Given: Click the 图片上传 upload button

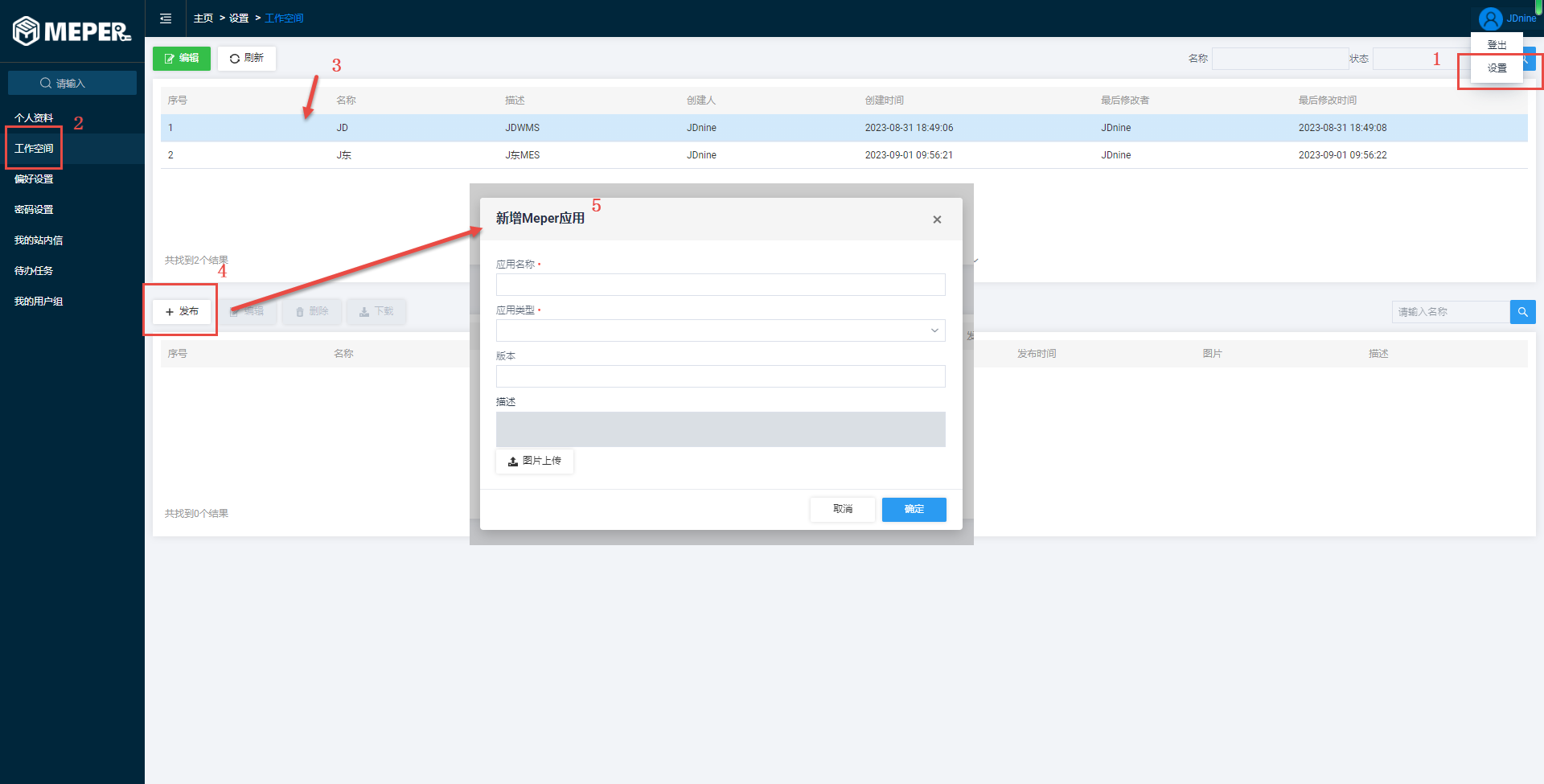Looking at the screenshot, I should [535, 461].
